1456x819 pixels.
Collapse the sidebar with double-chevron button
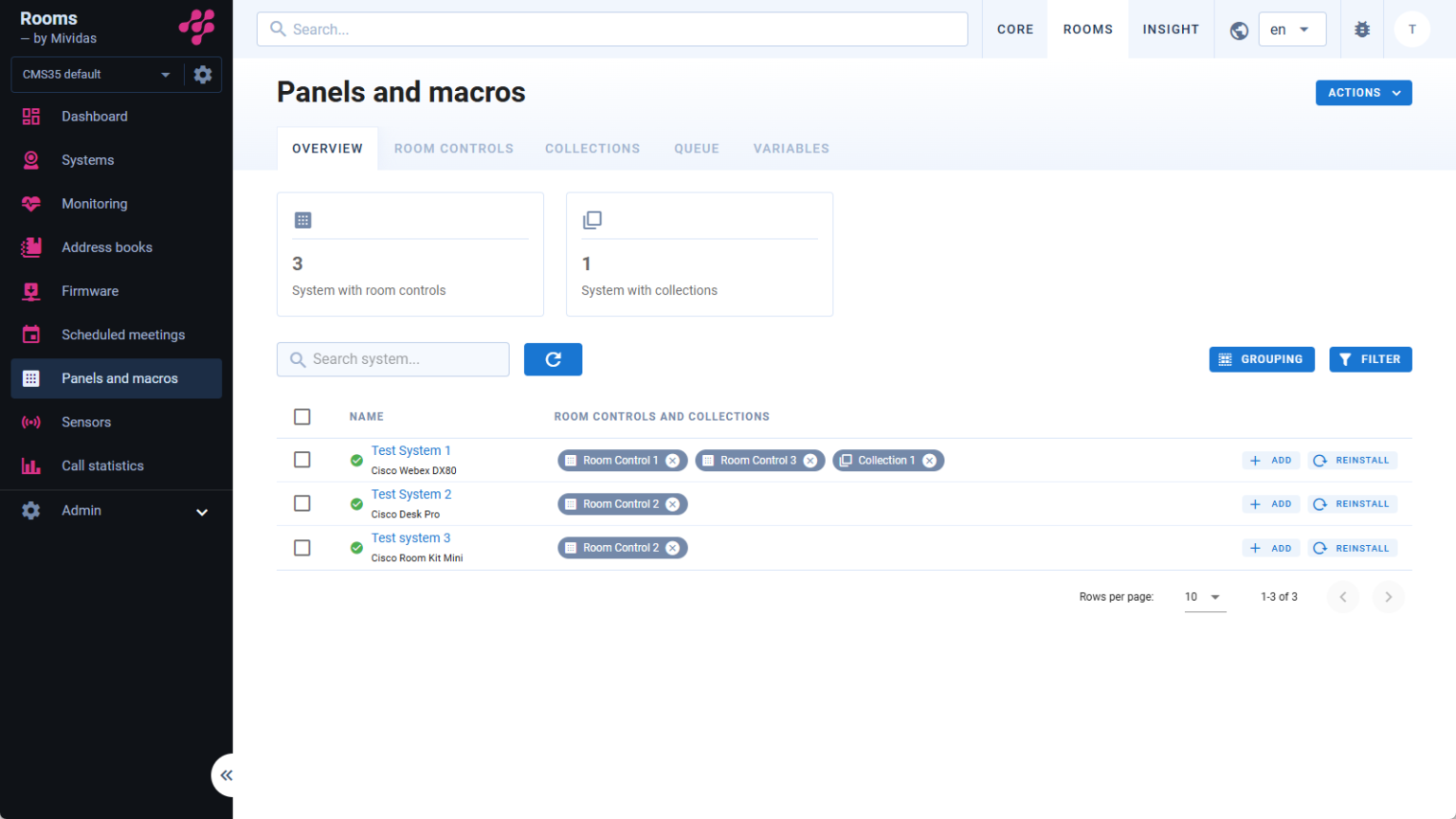[226, 775]
